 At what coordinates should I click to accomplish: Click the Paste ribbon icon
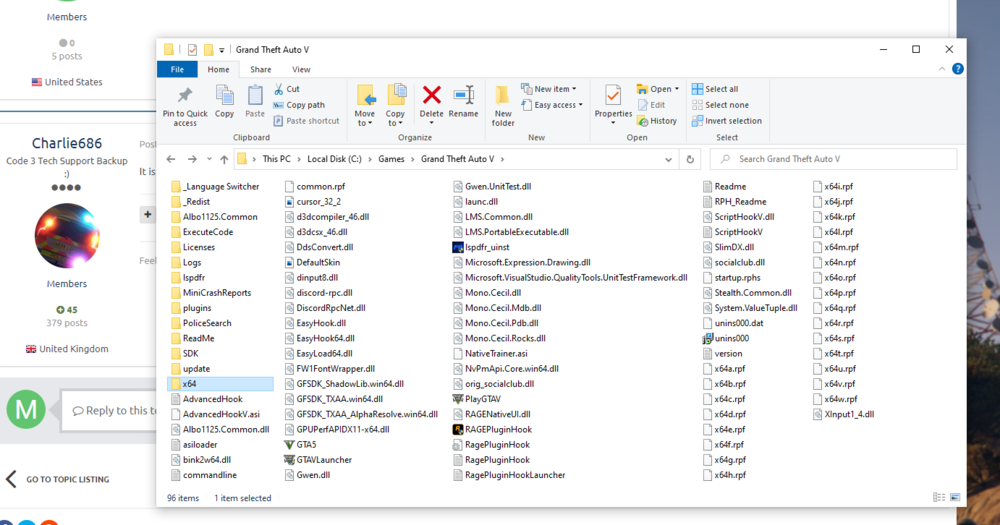click(255, 96)
